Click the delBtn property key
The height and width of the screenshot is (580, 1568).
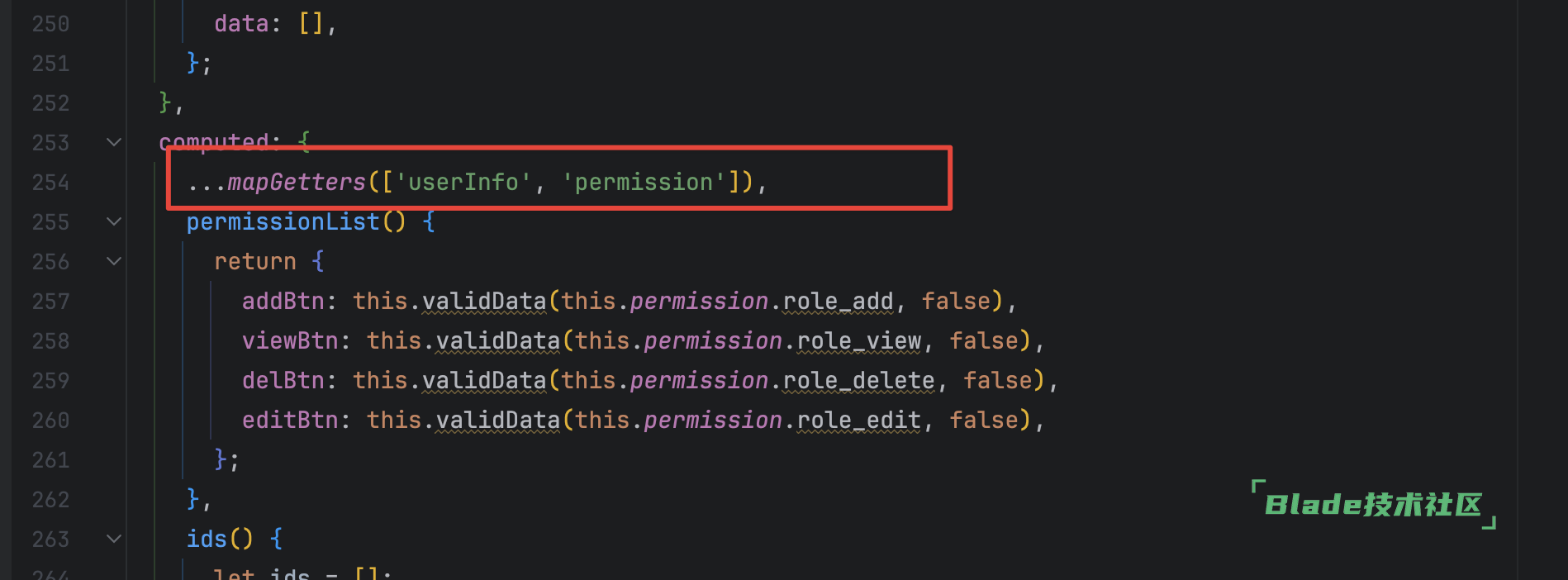pyautogui.click(x=283, y=380)
